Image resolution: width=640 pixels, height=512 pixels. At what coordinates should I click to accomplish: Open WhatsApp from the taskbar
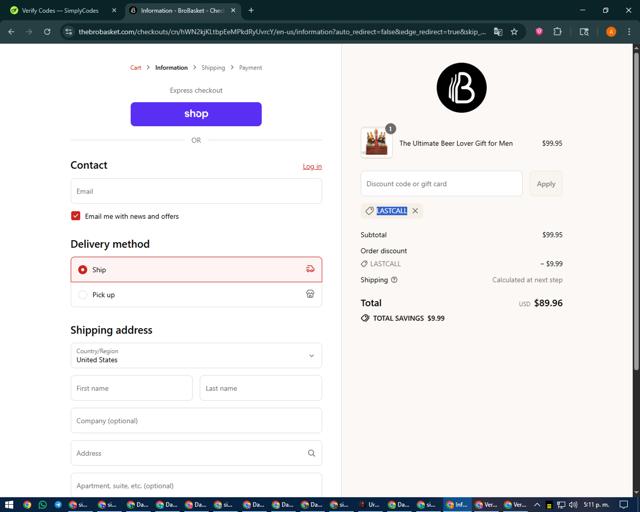(x=42, y=505)
